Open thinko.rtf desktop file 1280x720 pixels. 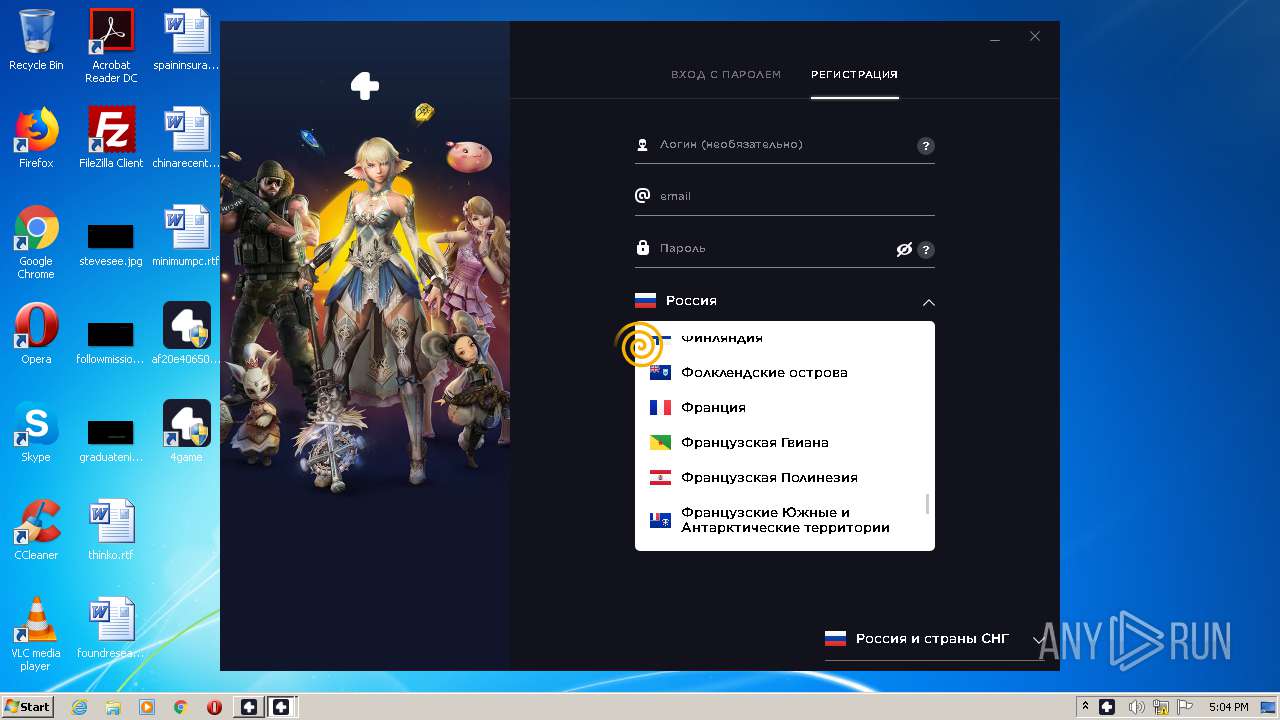pos(111,529)
